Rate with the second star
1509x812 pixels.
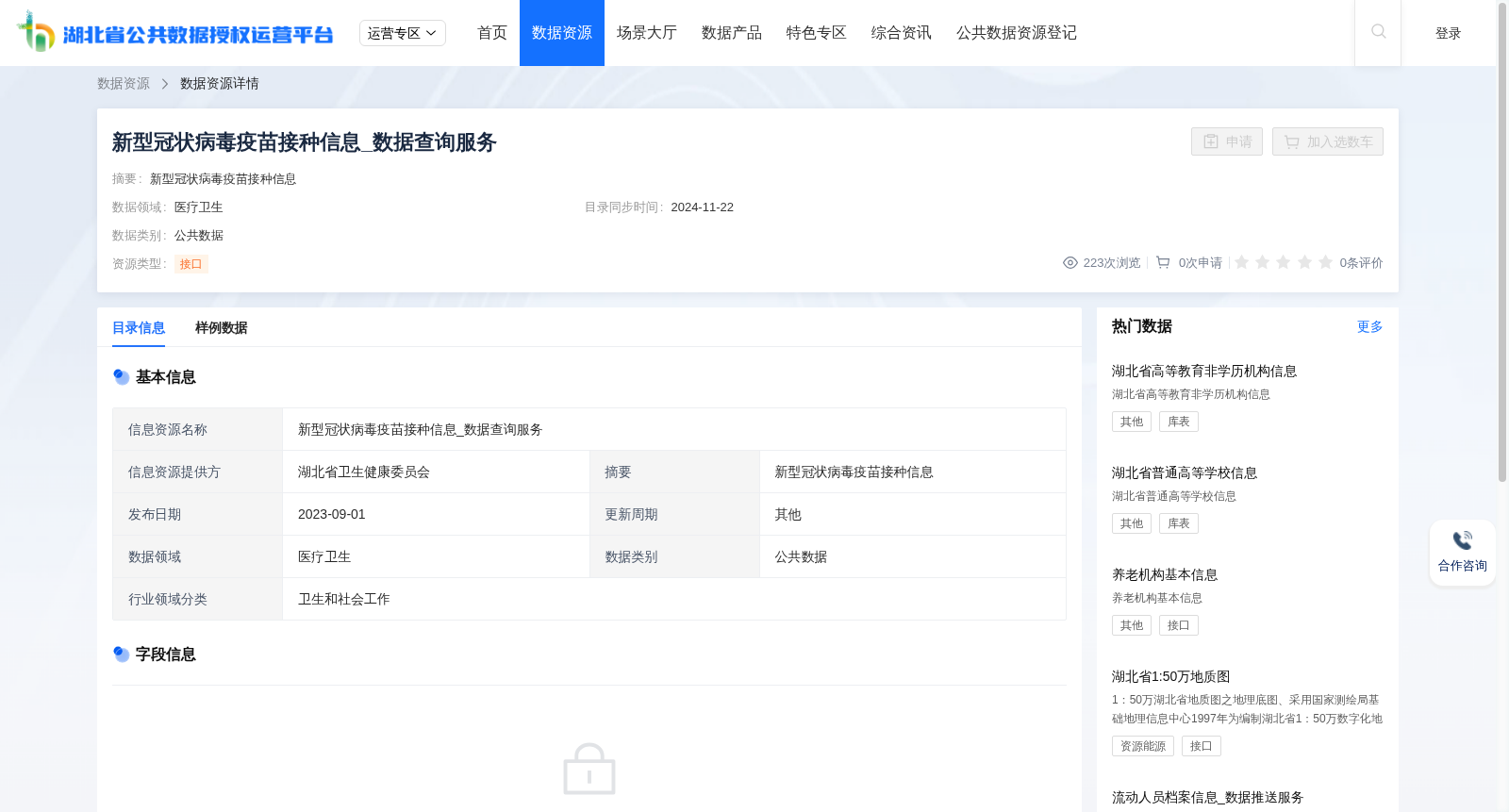tap(1263, 262)
